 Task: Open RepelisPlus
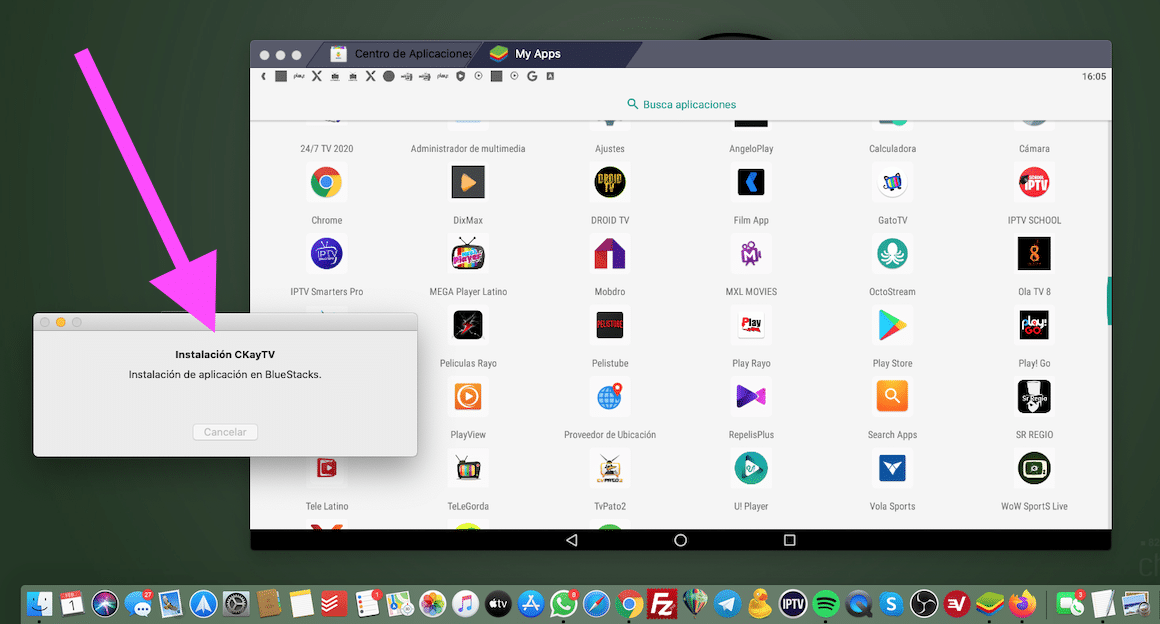pos(751,397)
